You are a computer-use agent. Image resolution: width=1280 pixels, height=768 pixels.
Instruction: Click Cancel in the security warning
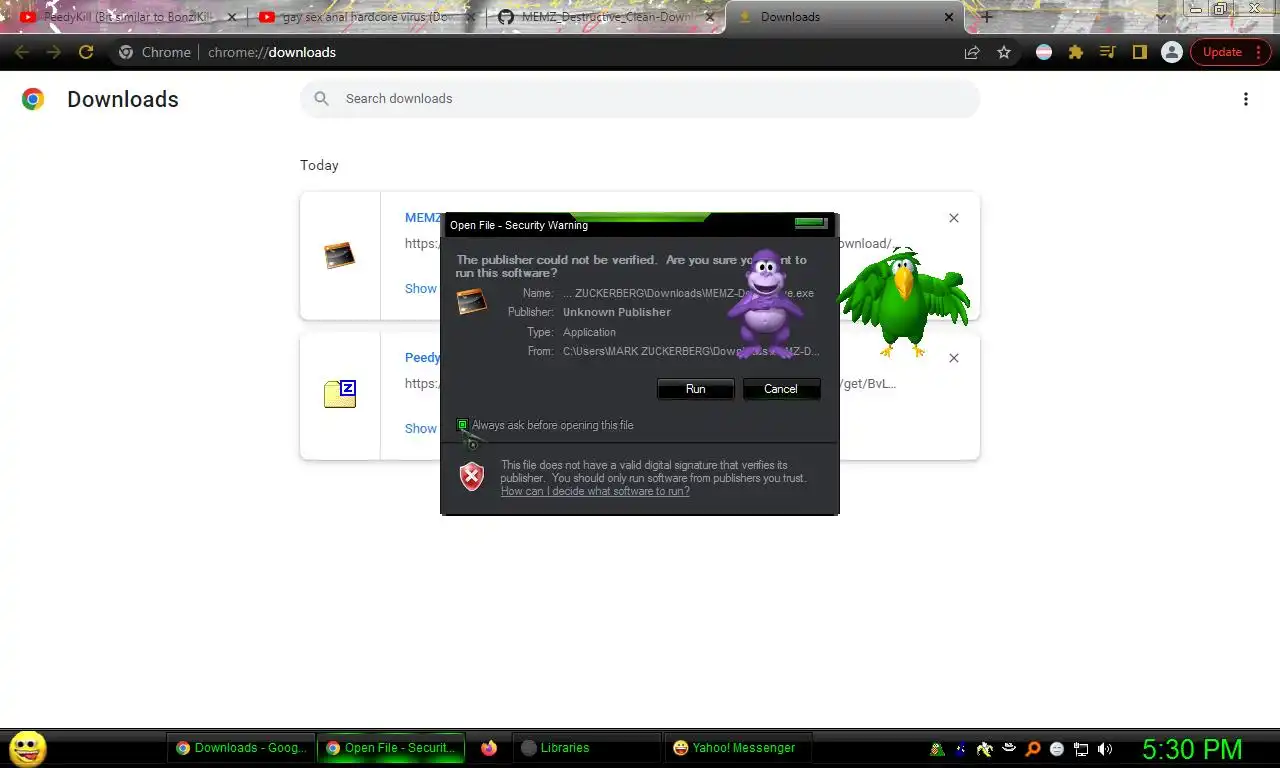click(781, 389)
